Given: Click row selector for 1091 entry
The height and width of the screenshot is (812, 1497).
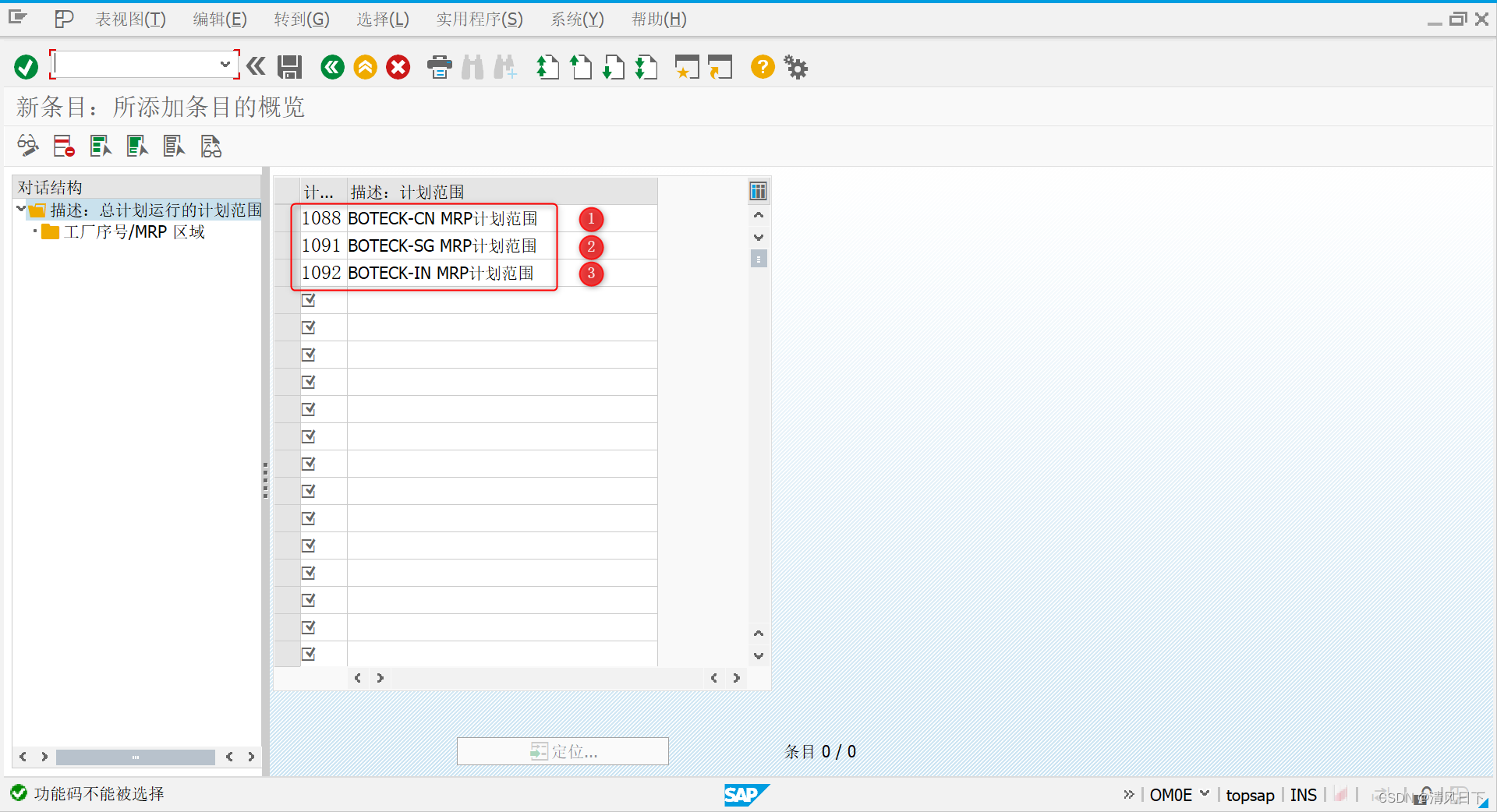Looking at the screenshot, I should tap(287, 245).
